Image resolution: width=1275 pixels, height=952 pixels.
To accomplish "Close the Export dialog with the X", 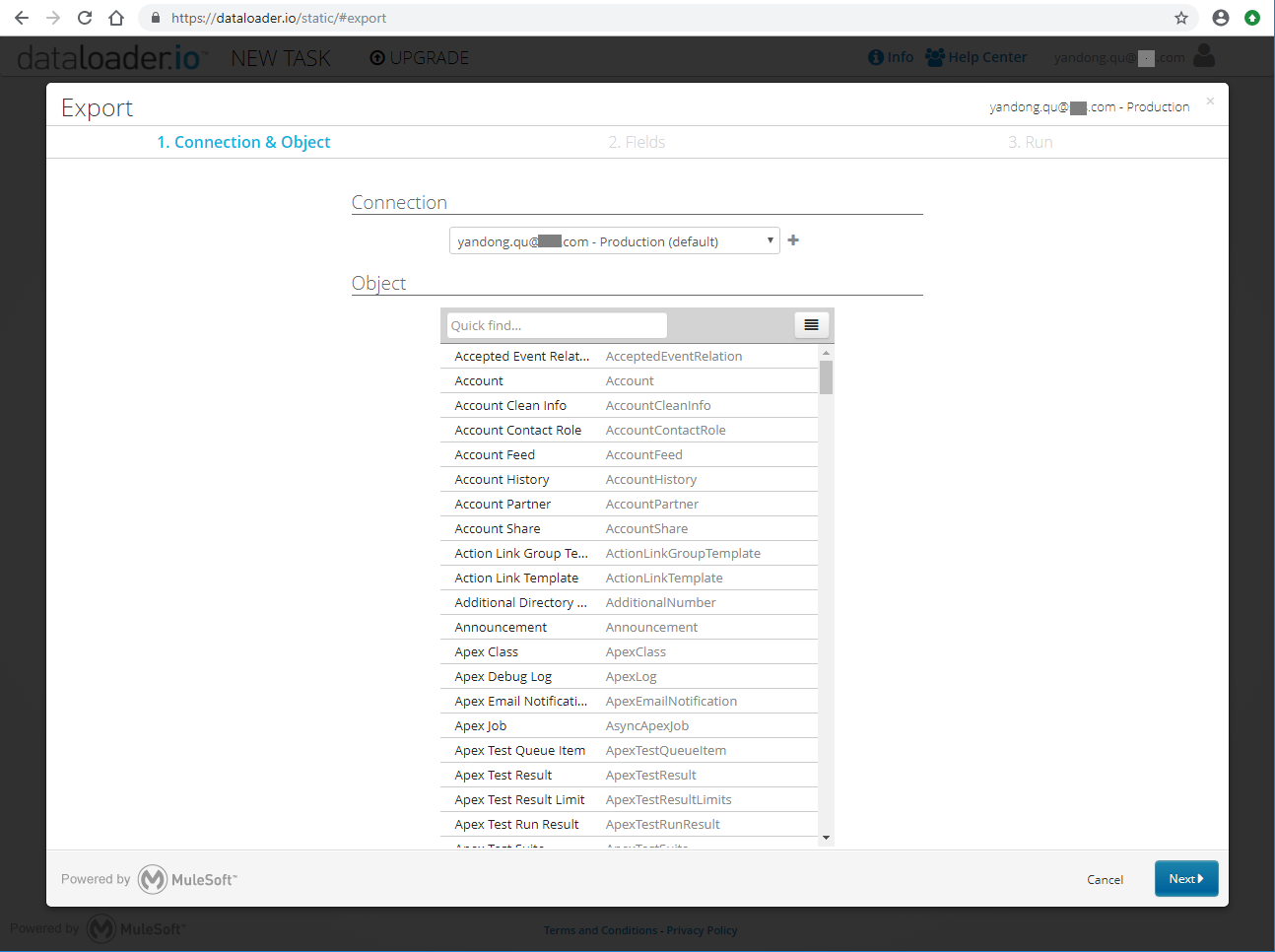I will pos(1210,101).
